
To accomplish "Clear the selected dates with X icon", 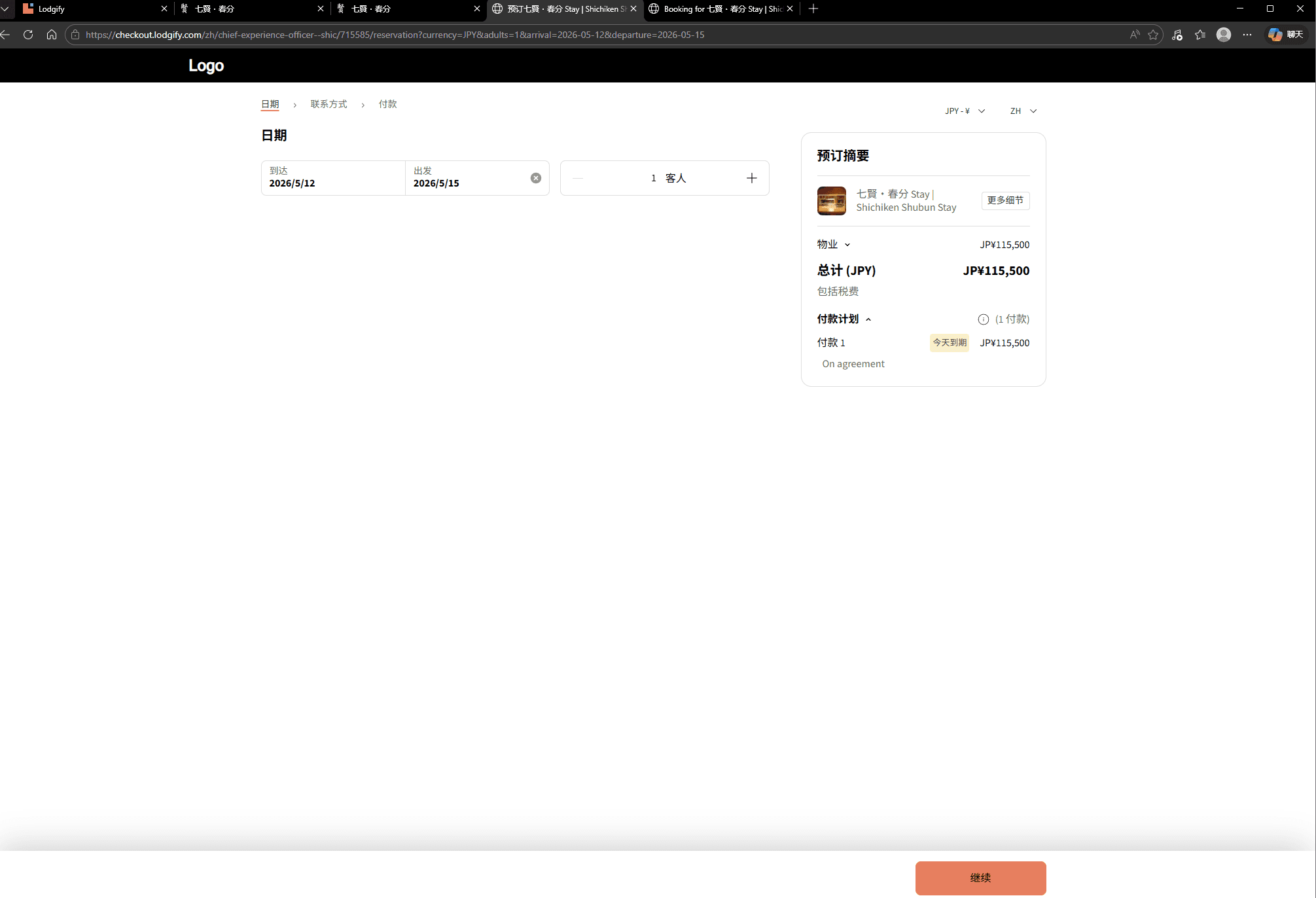I will click(535, 178).
